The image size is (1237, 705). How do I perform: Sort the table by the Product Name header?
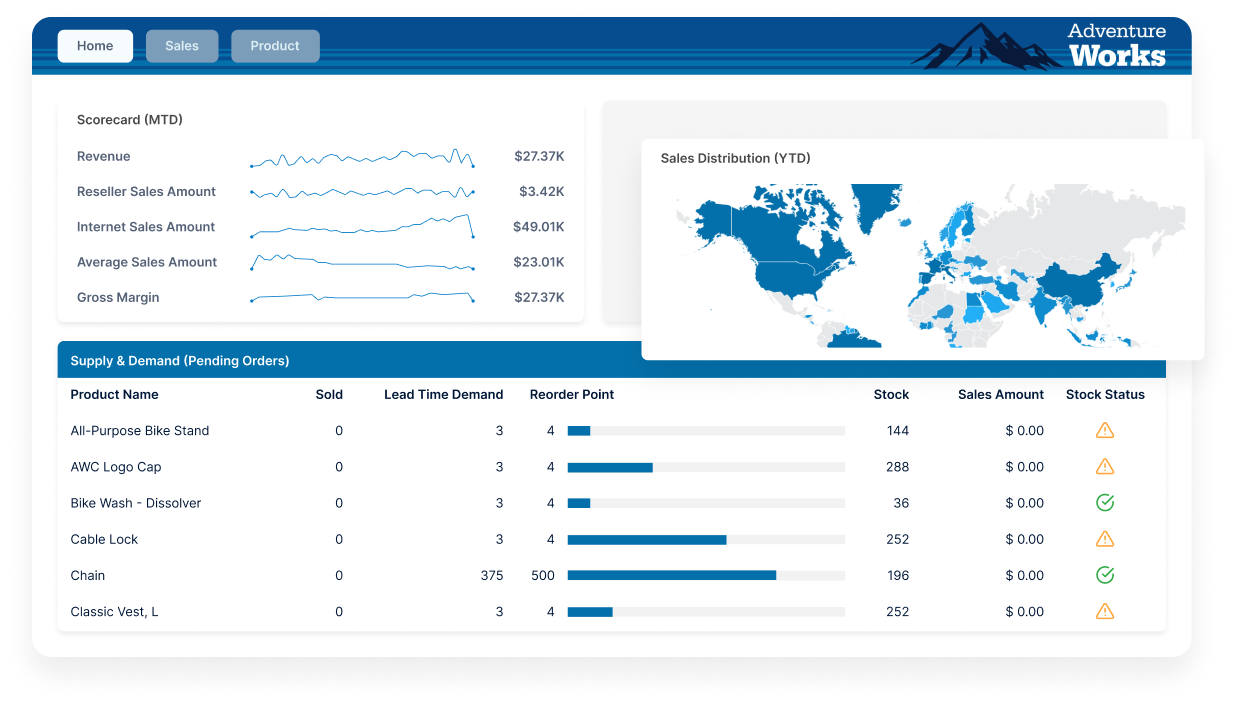[114, 394]
